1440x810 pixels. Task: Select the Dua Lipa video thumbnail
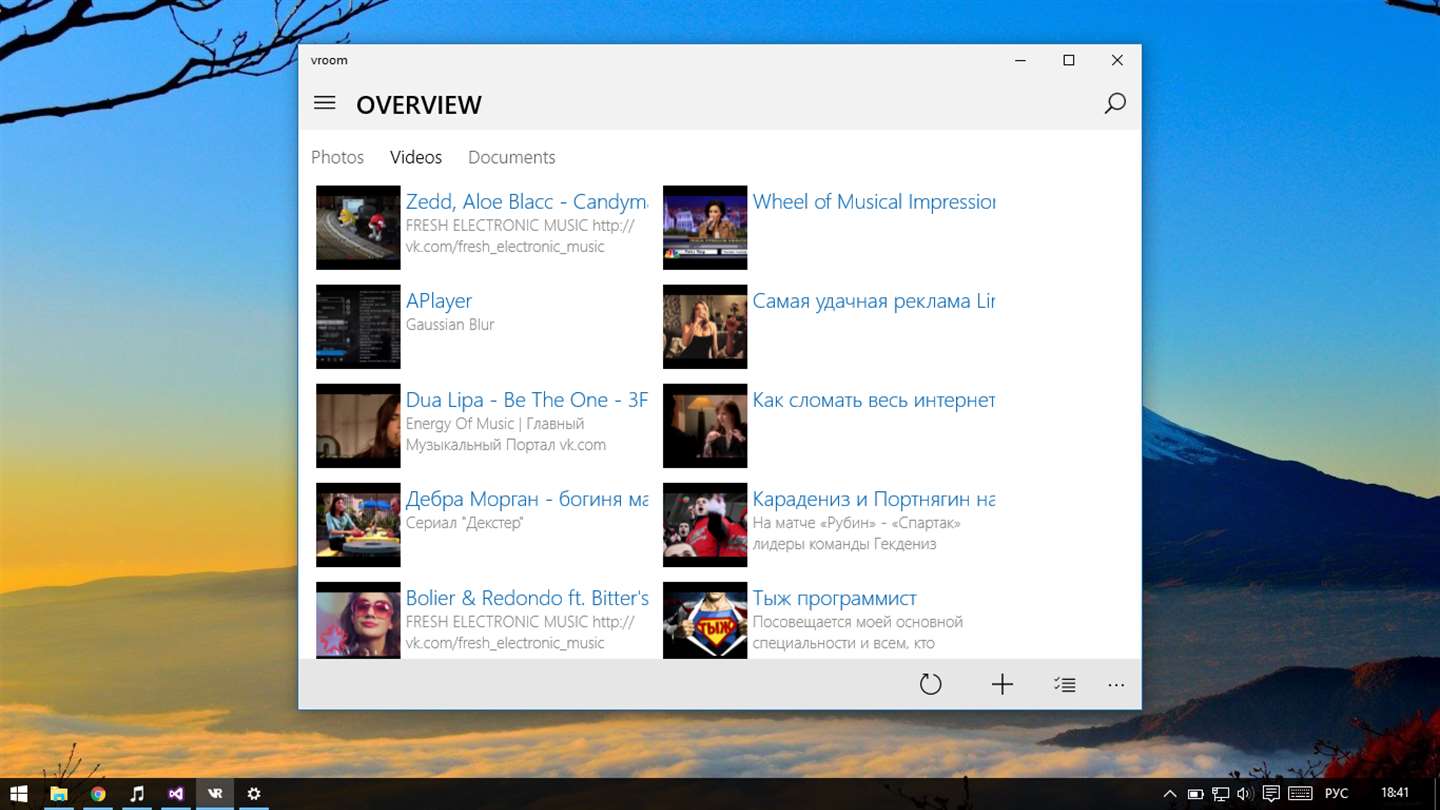click(358, 425)
